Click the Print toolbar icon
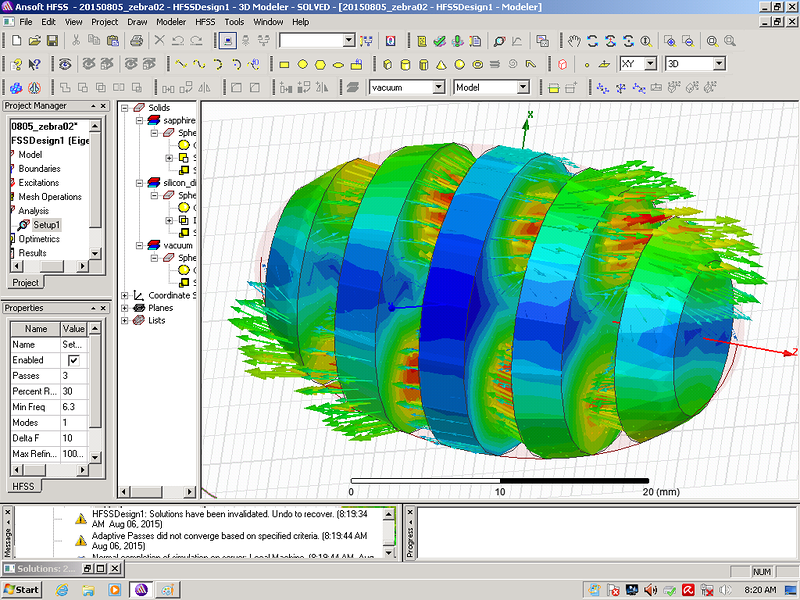The width and height of the screenshot is (800, 600). point(136,41)
